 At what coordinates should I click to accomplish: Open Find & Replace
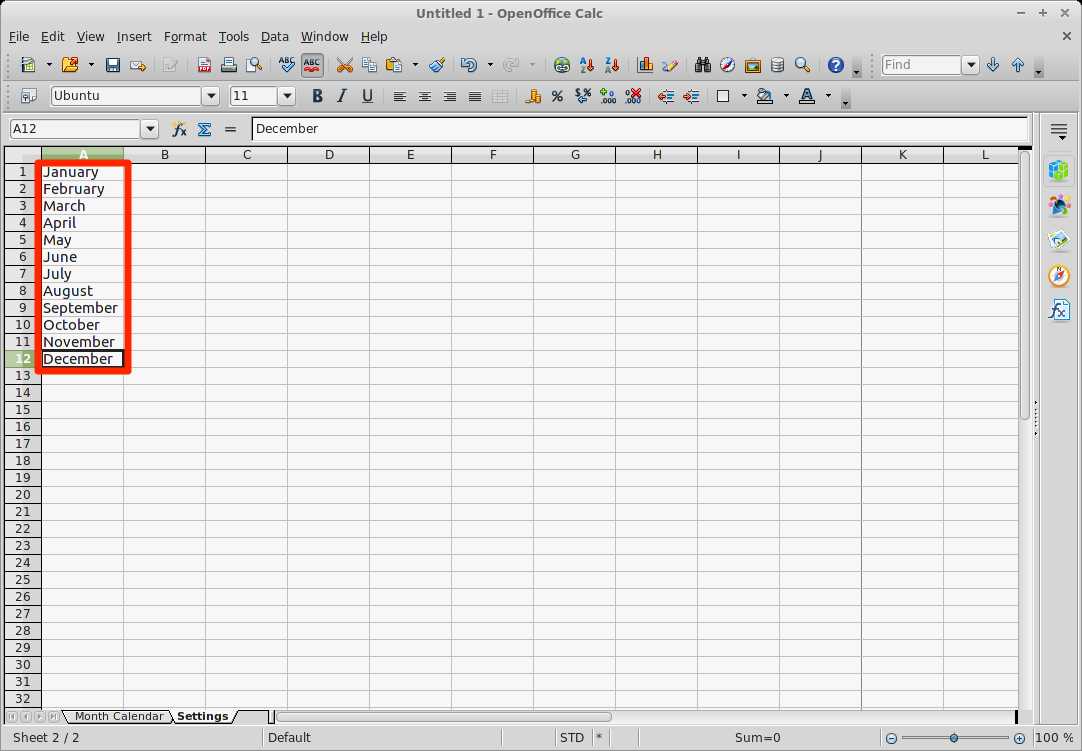(x=703, y=63)
